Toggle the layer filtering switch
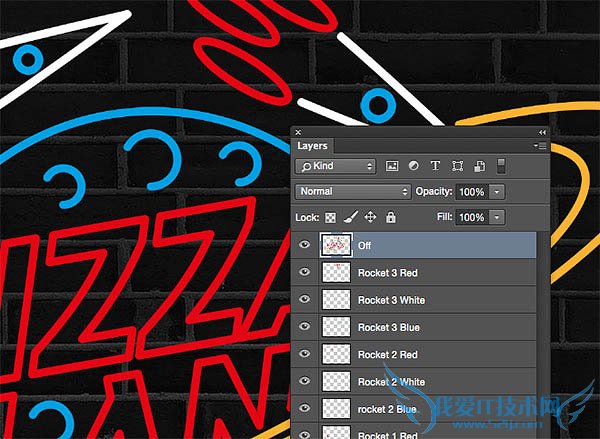600x439 pixels. tap(501, 166)
